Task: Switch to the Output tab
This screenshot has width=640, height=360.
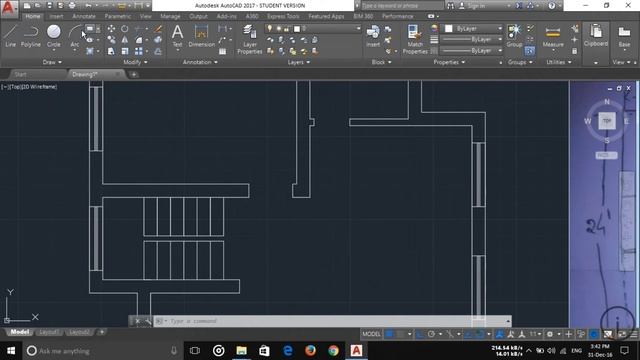Action: pos(198,16)
